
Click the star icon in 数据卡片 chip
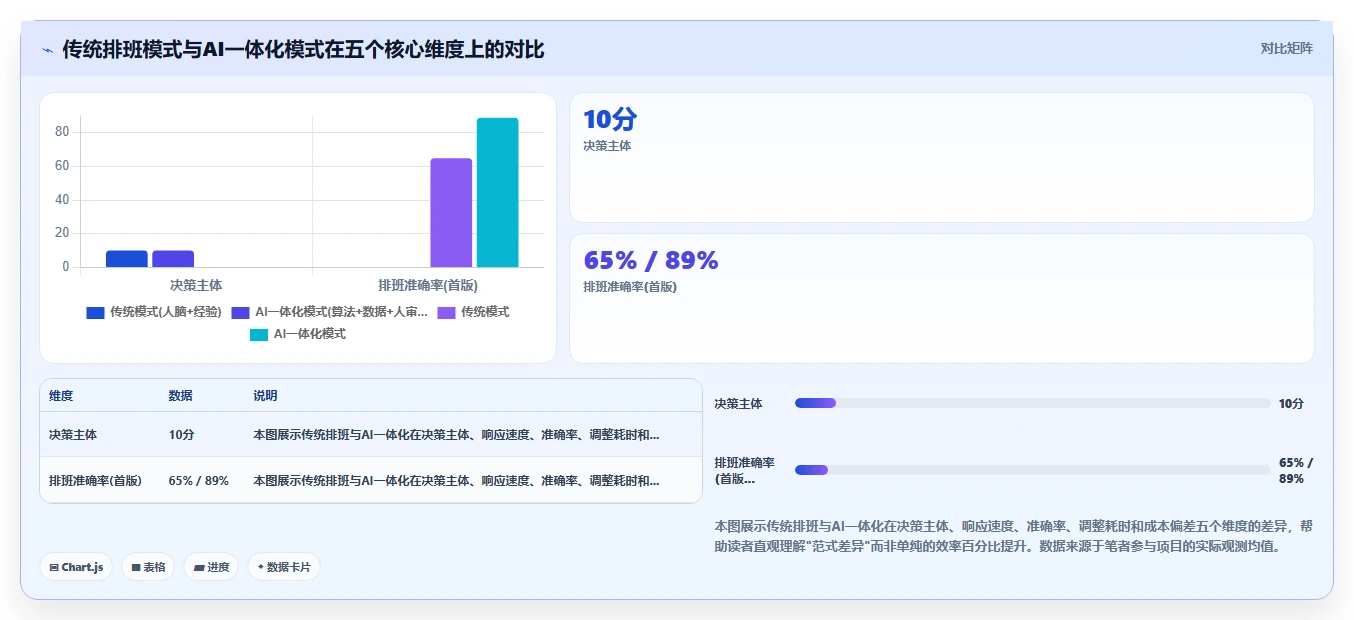pos(261,567)
